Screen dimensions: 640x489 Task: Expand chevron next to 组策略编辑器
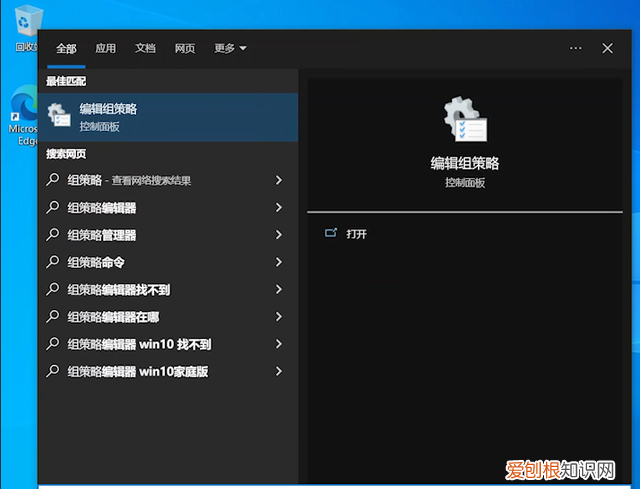click(x=279, y=207)
